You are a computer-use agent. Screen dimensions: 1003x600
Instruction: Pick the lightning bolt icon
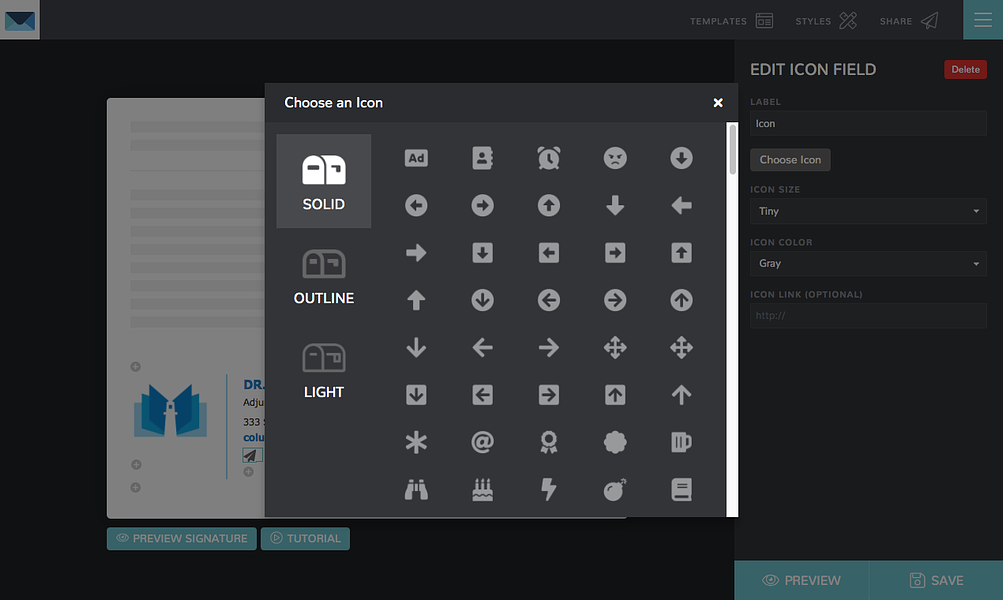[548, 489]
